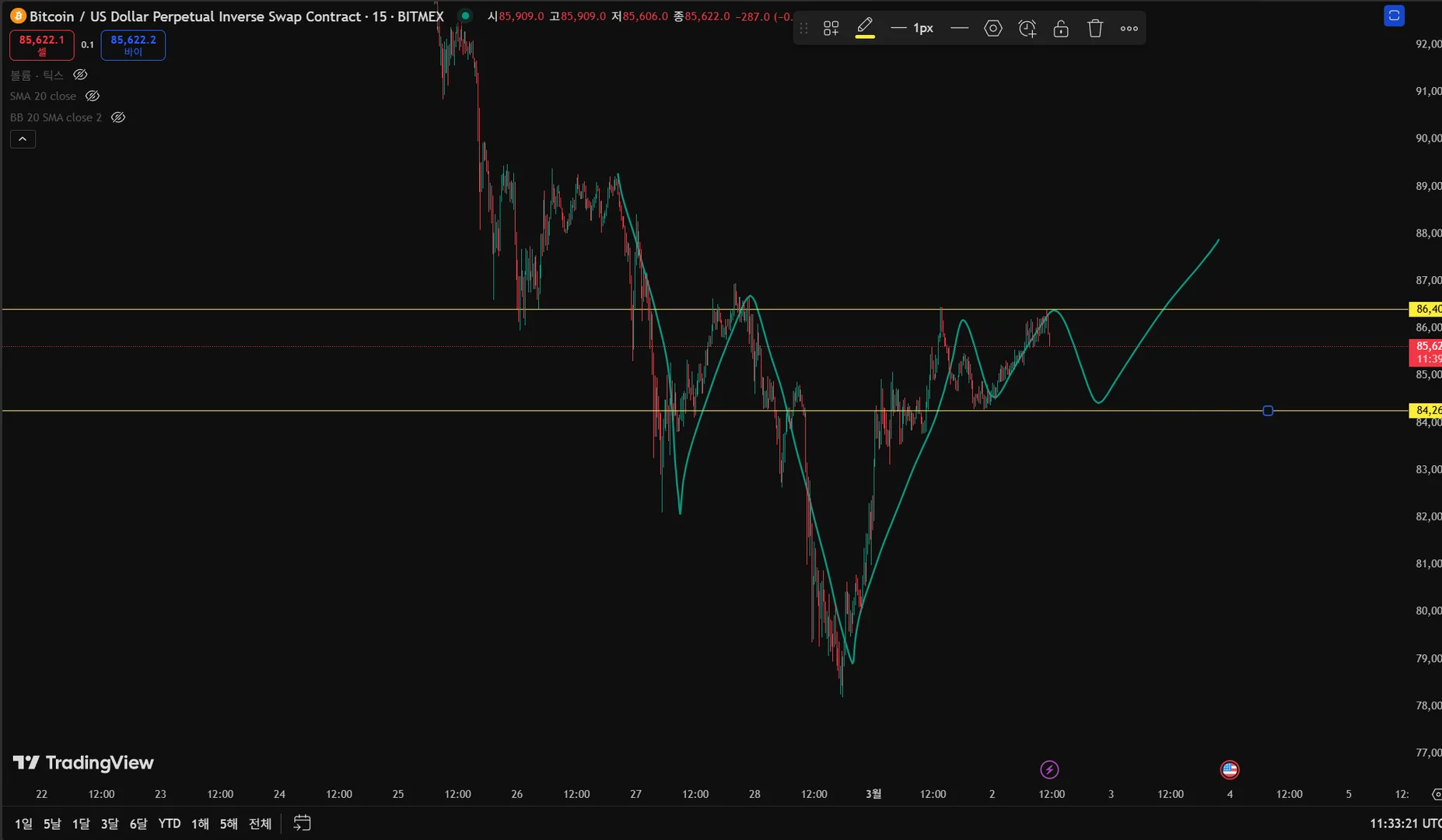The image size is (1442, 840).
Task: Collapse the indicator legend chevron
Action: click(23, 139)
